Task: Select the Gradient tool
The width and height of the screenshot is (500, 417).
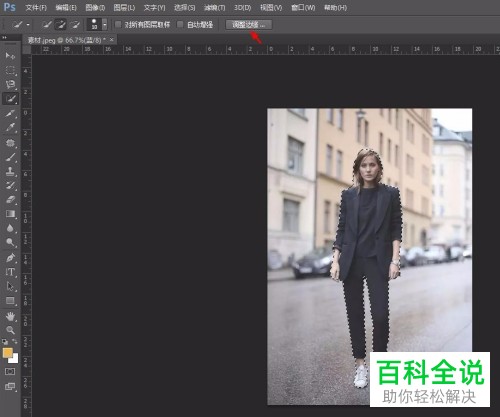Action: tap(10, 214)
